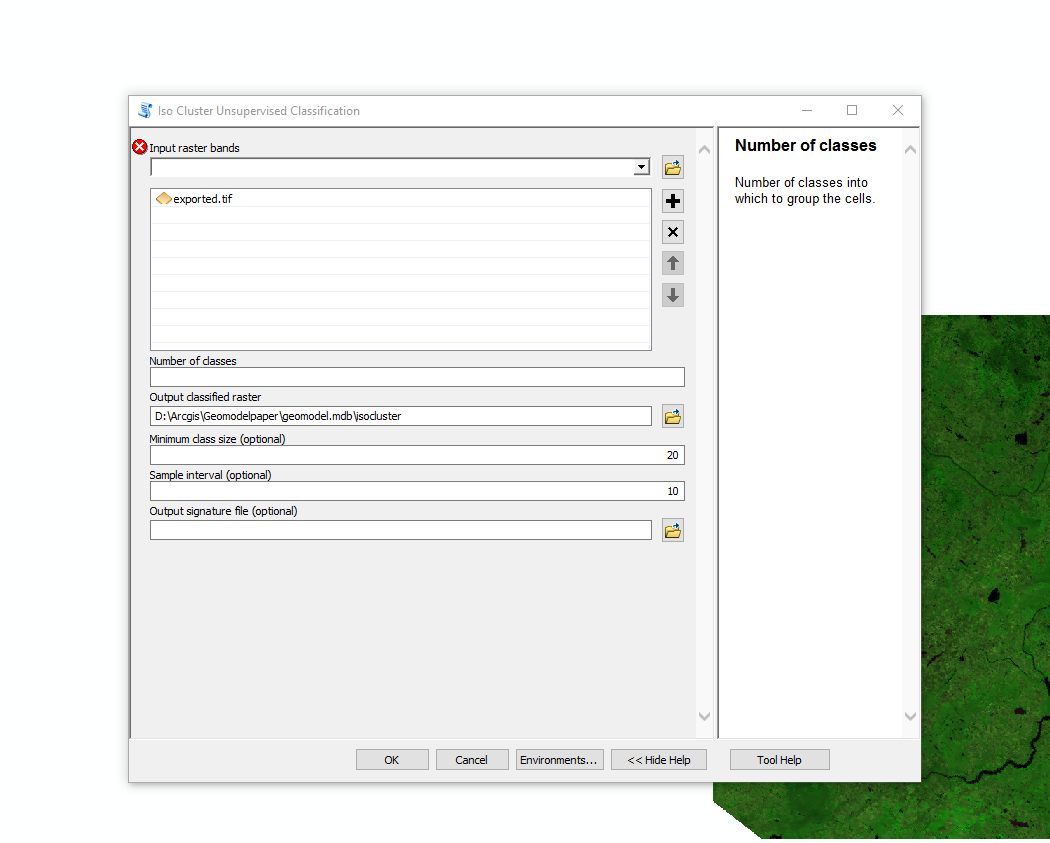The image size is (1050, 843).
Task: Open the Environments settings
Action: point(559,759)
